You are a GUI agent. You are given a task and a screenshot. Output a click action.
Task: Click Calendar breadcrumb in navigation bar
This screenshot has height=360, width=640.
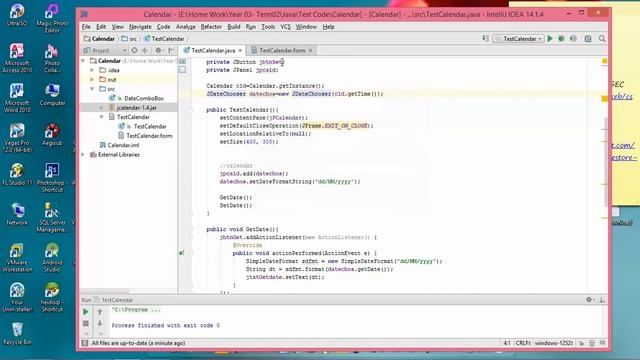99,39
